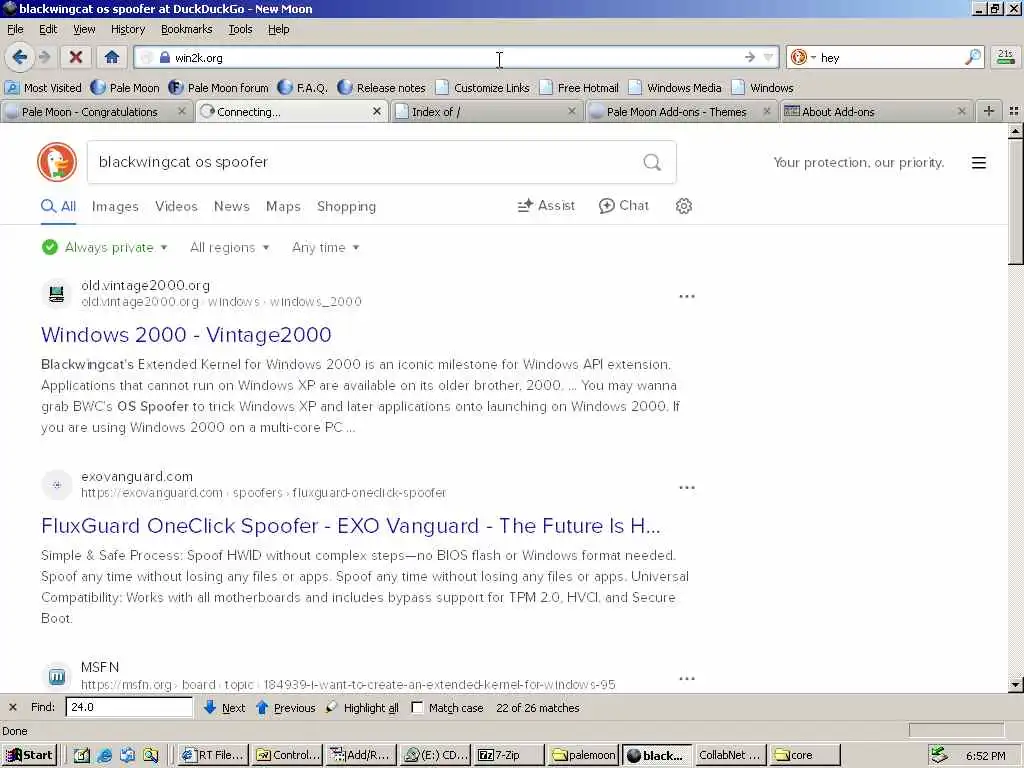Open the list all tabs button

click(x=1014, y=112)
